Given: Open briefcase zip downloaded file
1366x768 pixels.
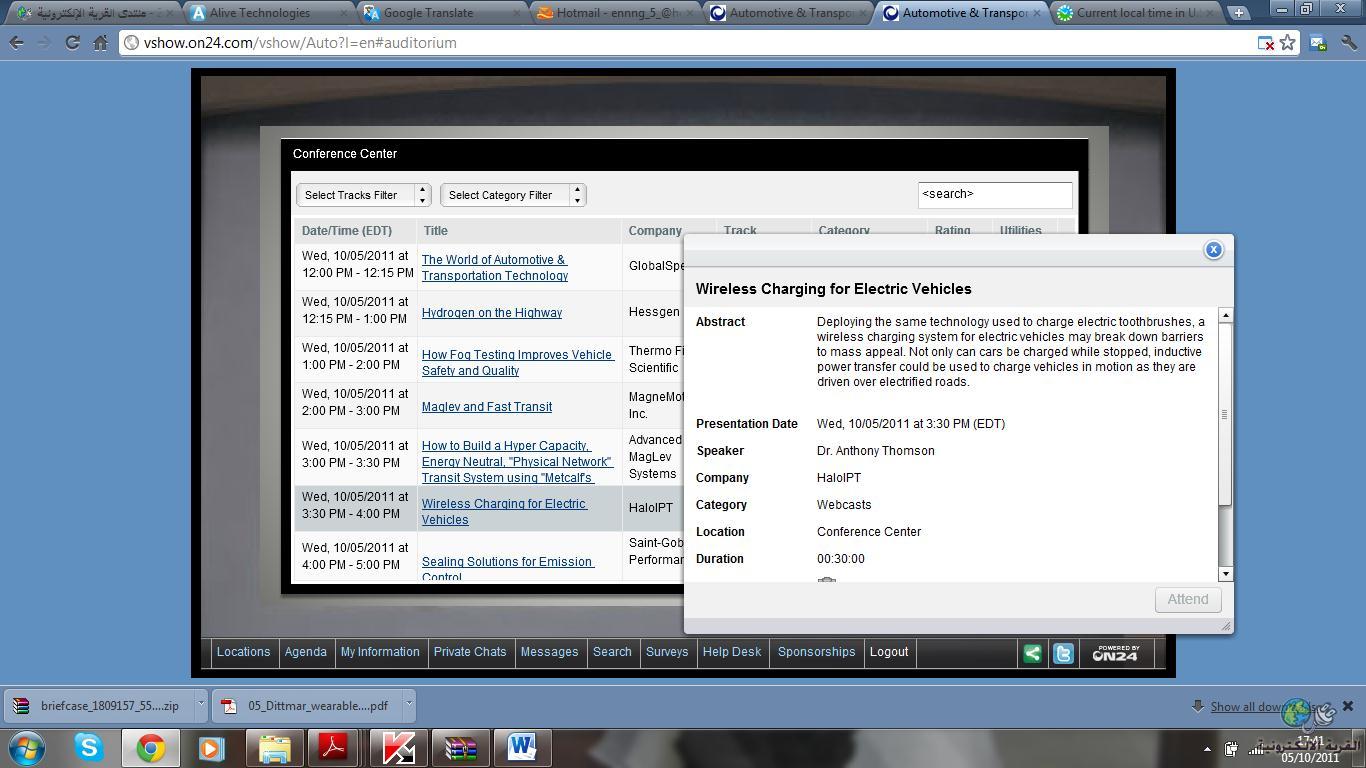Looking at the screenshot, I should coord(98,705).
